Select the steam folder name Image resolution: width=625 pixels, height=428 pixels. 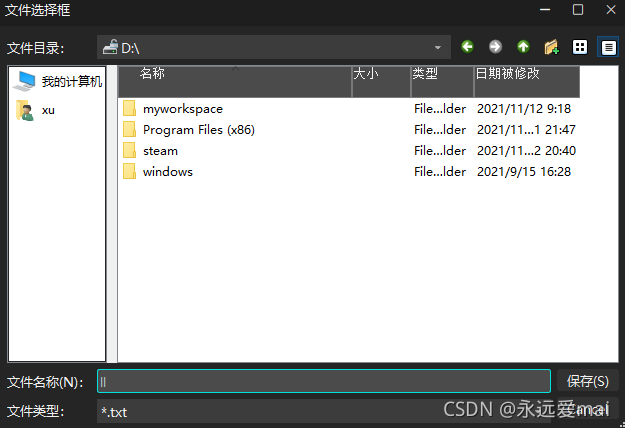(x=160, y=151)
